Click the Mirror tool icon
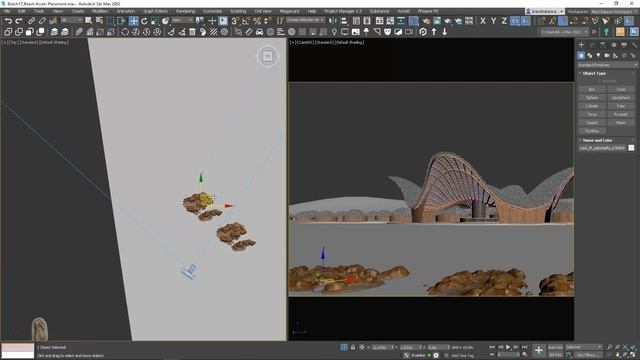The height and width of the screenshot is (360, 640). coord(333,21)
